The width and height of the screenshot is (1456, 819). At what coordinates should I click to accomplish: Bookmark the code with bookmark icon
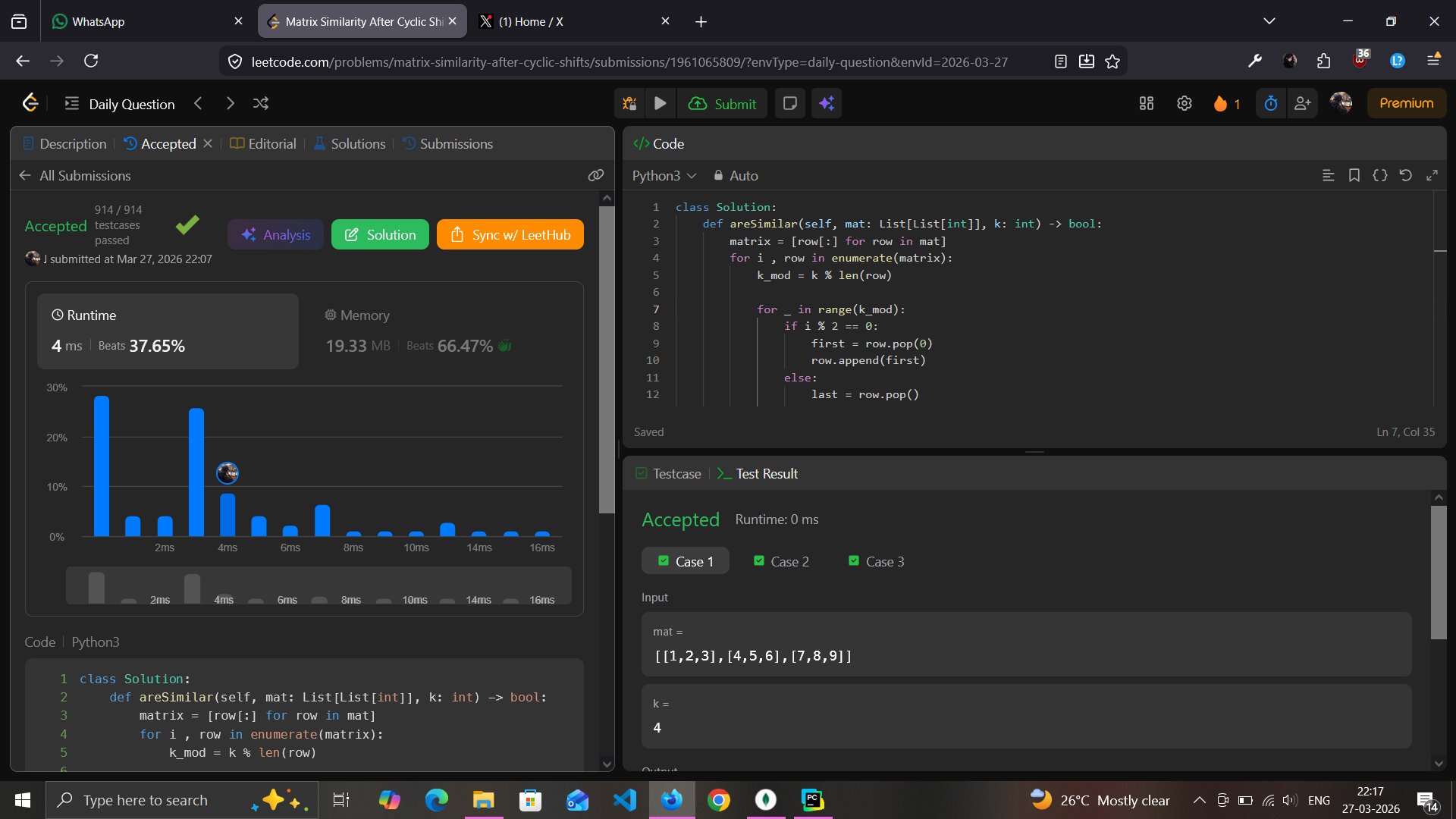[x=1354, y=175]
